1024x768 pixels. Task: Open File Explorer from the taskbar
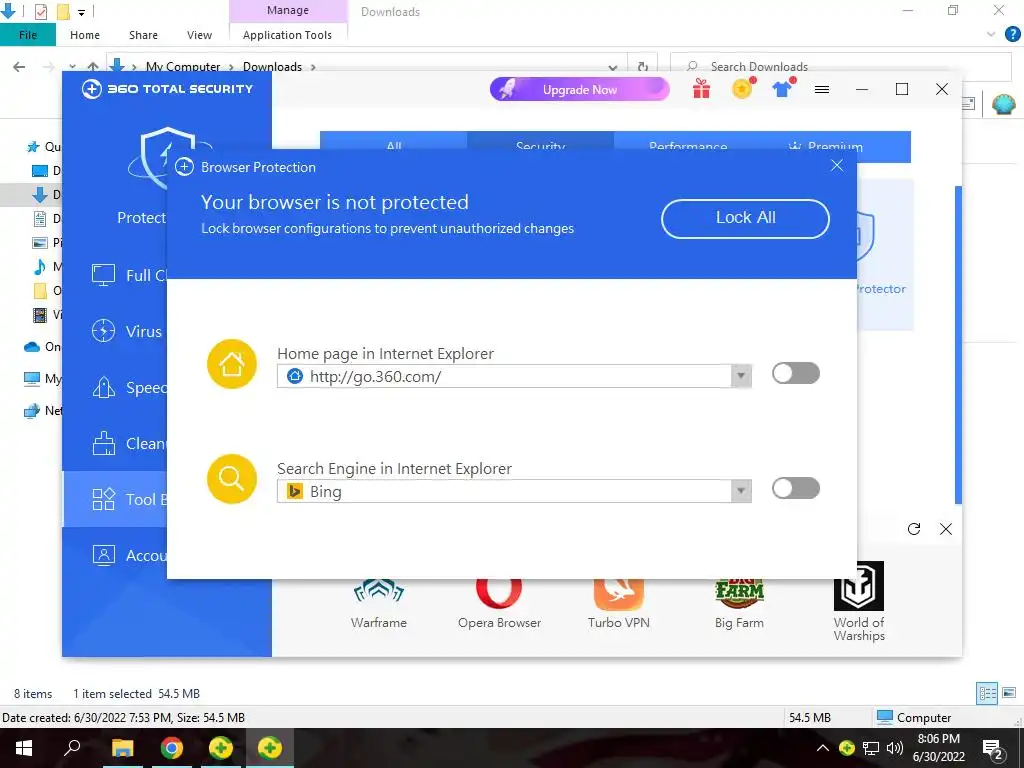pos(122,748)
